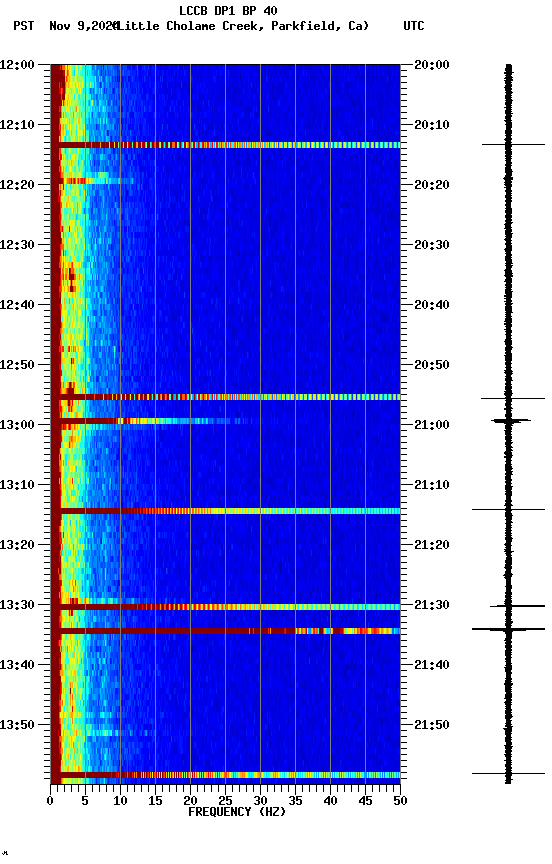Click the 20:50 UTC time label
Viewport: 552px width, 864px height.
click(x=432, y=365)
